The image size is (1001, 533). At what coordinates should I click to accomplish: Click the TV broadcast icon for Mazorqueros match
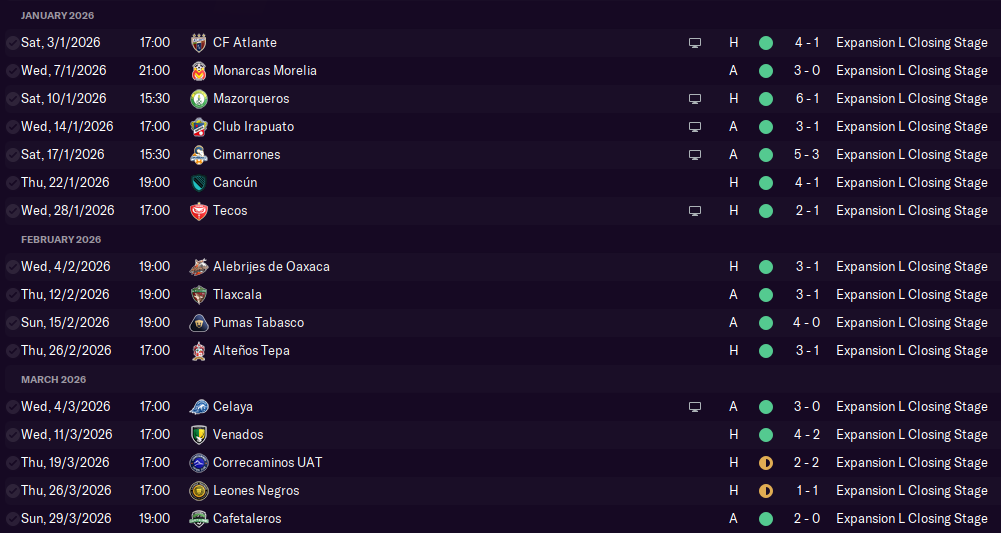click(x=695, y=99)
